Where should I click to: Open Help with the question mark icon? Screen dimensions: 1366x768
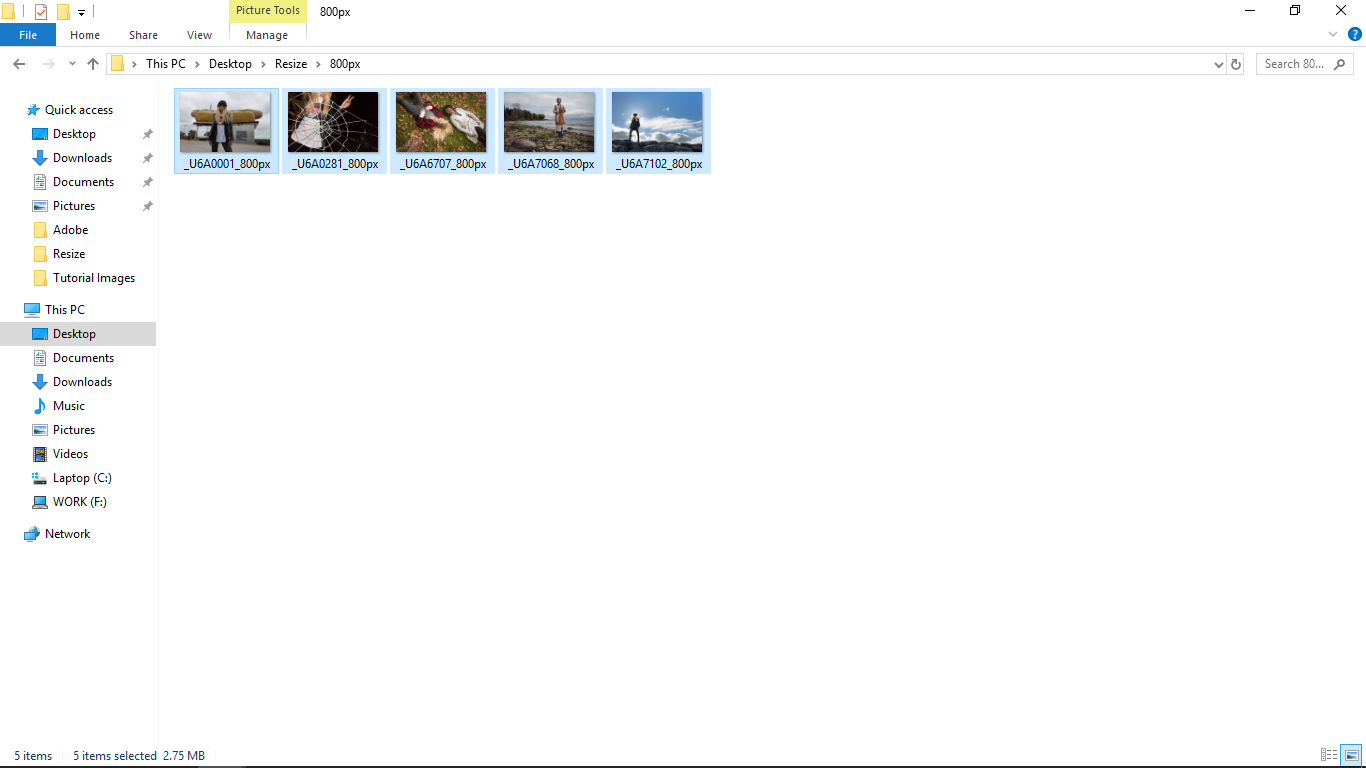(x=1355, y=34)
